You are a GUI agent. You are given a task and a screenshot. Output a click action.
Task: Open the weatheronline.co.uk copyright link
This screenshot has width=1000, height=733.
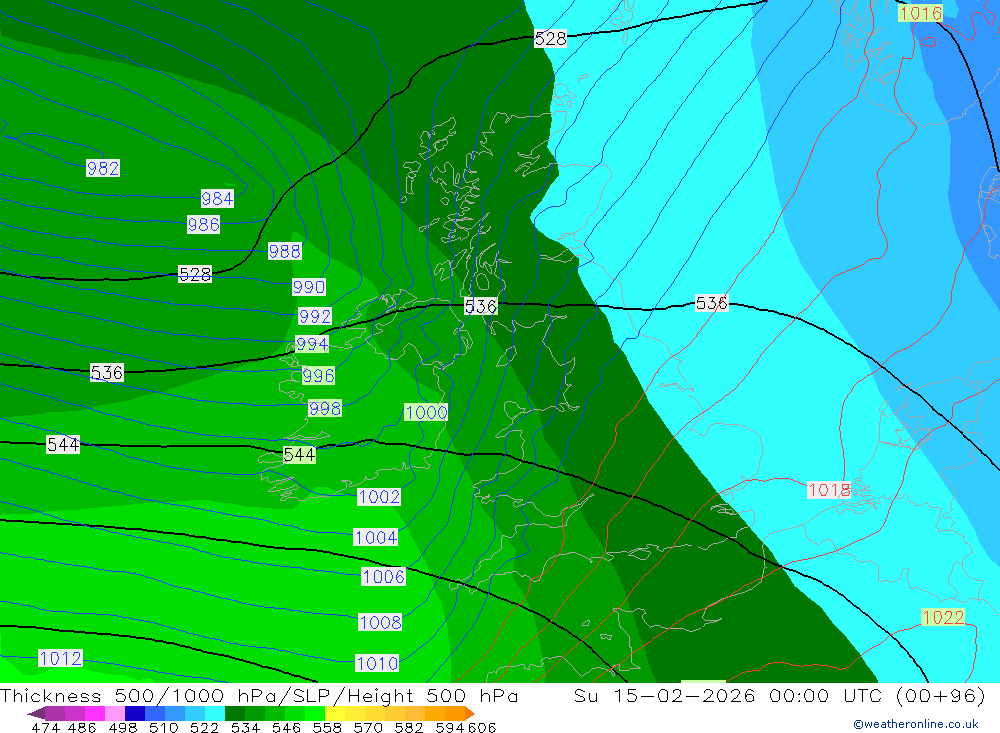tap(915, 724)
